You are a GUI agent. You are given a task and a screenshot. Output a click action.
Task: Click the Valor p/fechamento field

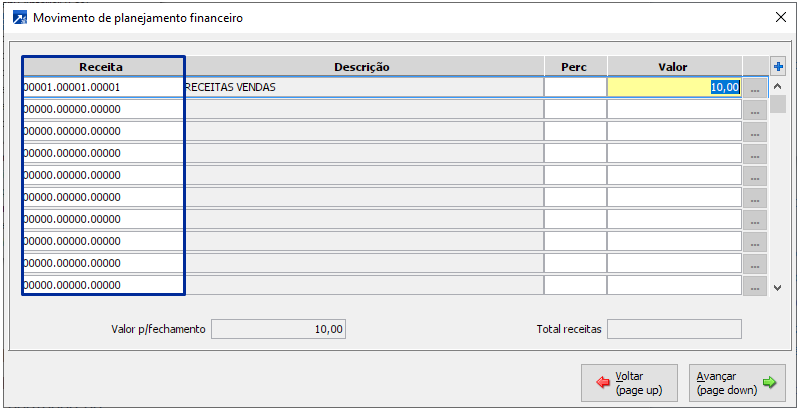point(279,329)
